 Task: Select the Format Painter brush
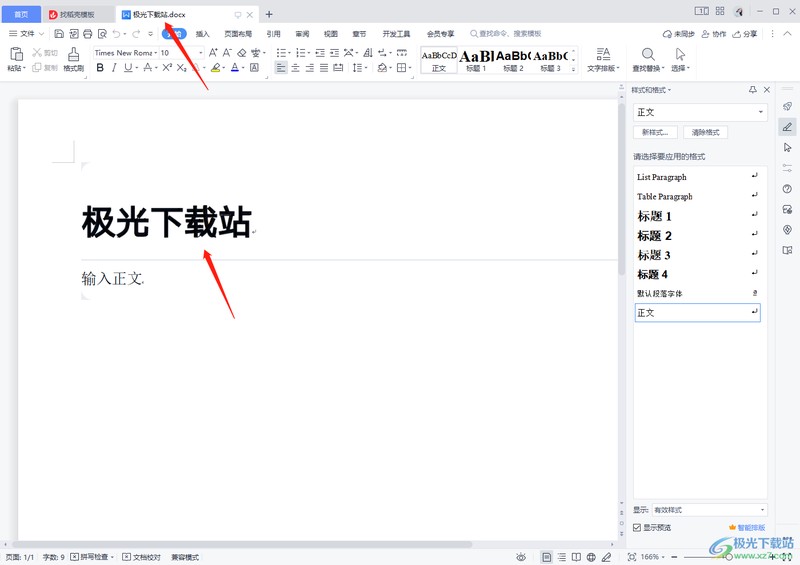(x=73, y=54)
